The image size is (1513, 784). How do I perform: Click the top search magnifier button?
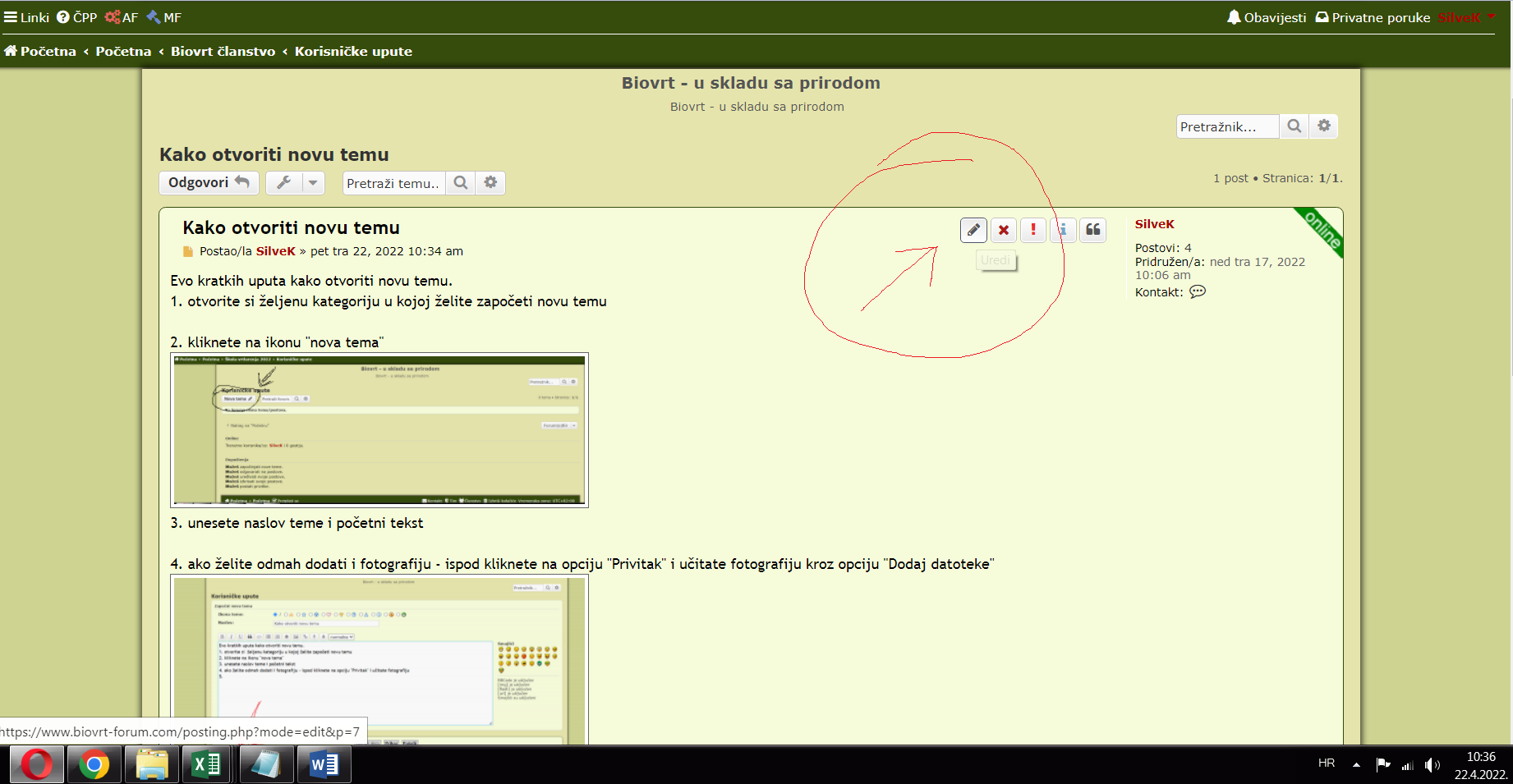pos(1295,126)
